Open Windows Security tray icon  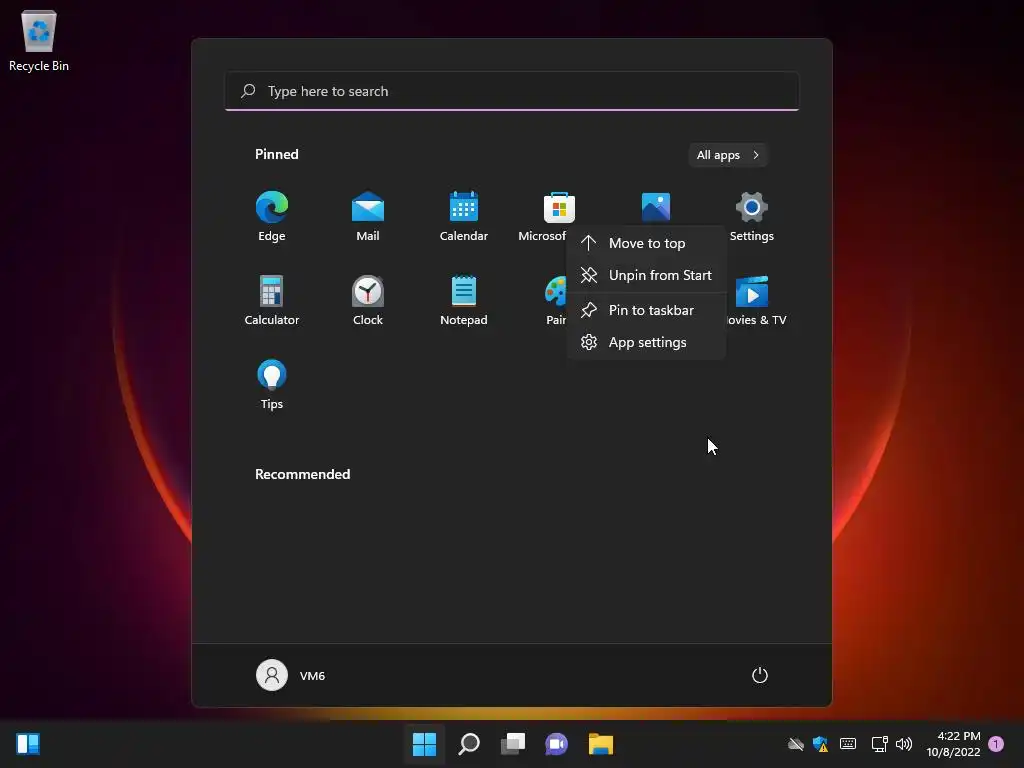(820, 744)
